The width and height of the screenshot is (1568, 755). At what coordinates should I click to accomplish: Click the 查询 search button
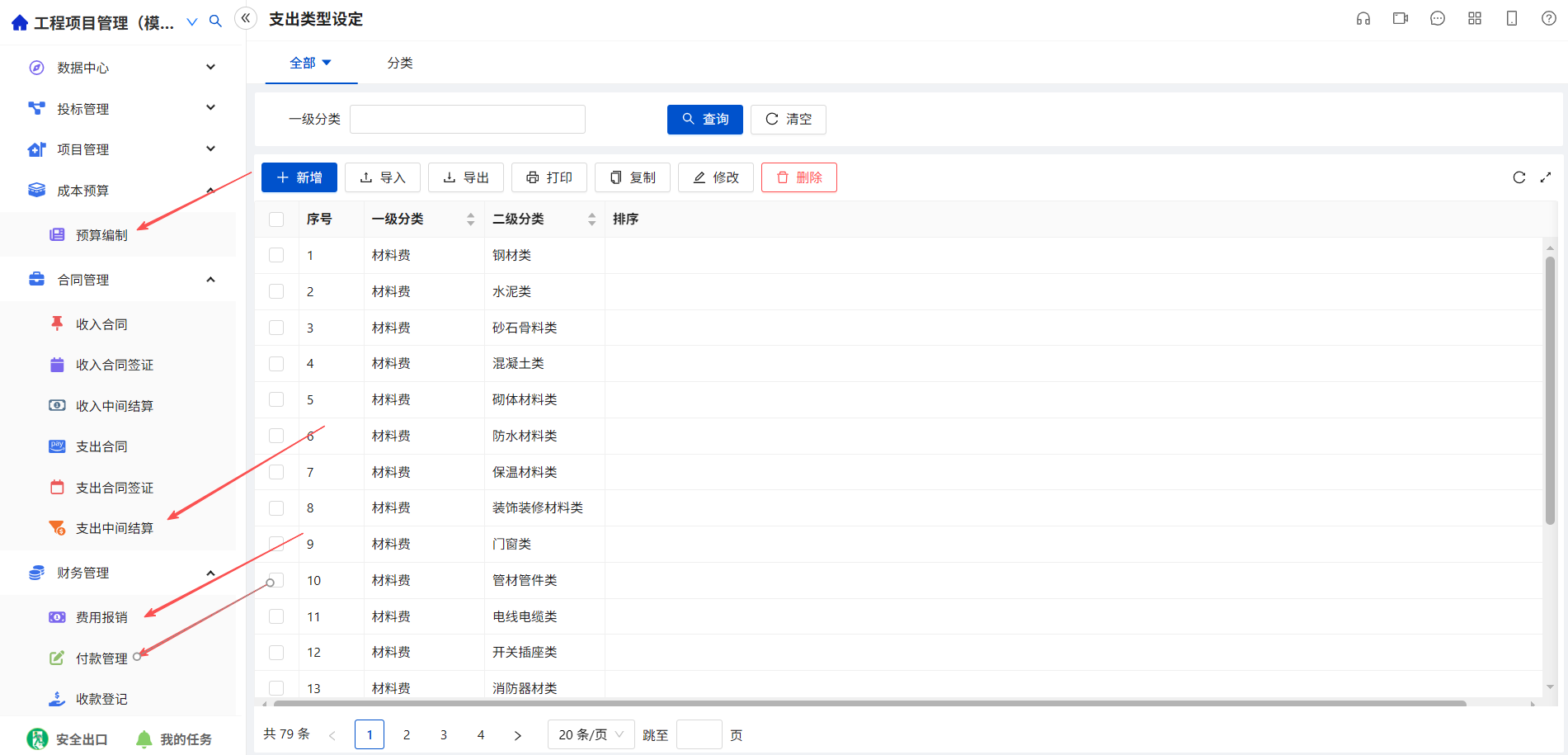[x=705, y=120]
